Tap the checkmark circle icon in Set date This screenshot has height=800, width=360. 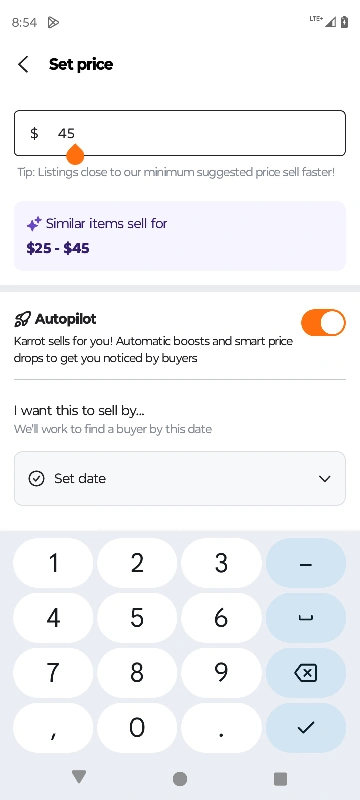click(36, 479)
